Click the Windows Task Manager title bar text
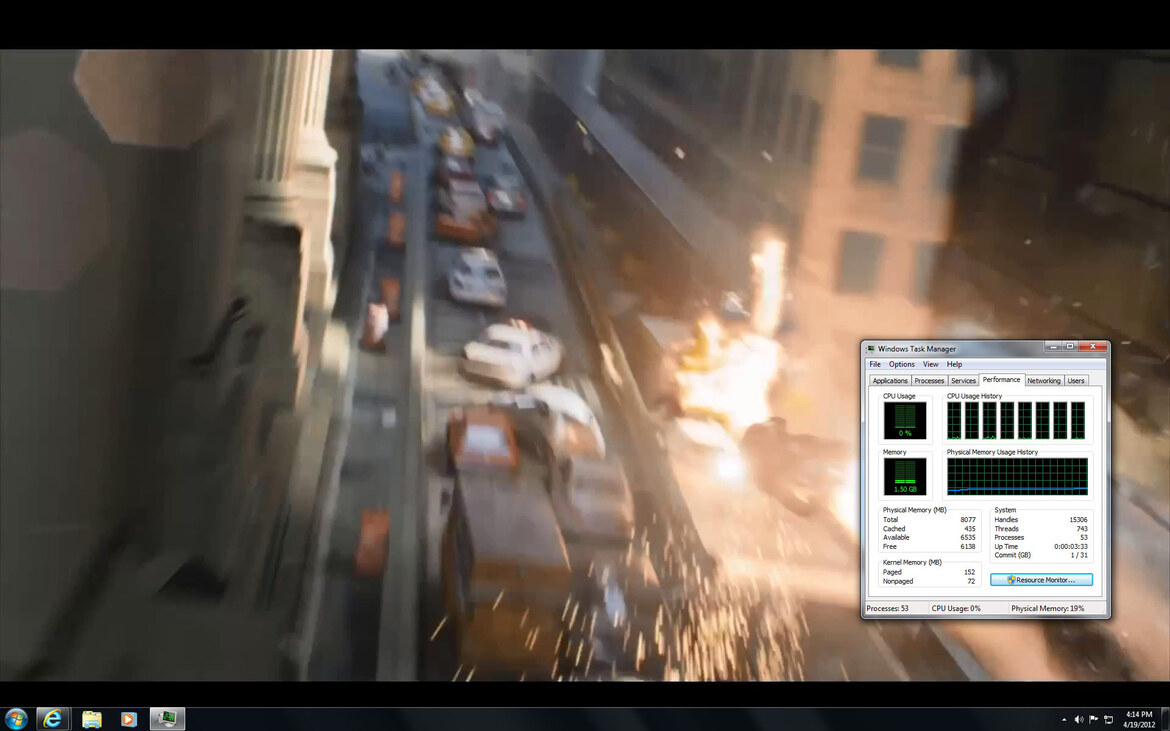Screen dimensions: 1170x731 (916, 348)
